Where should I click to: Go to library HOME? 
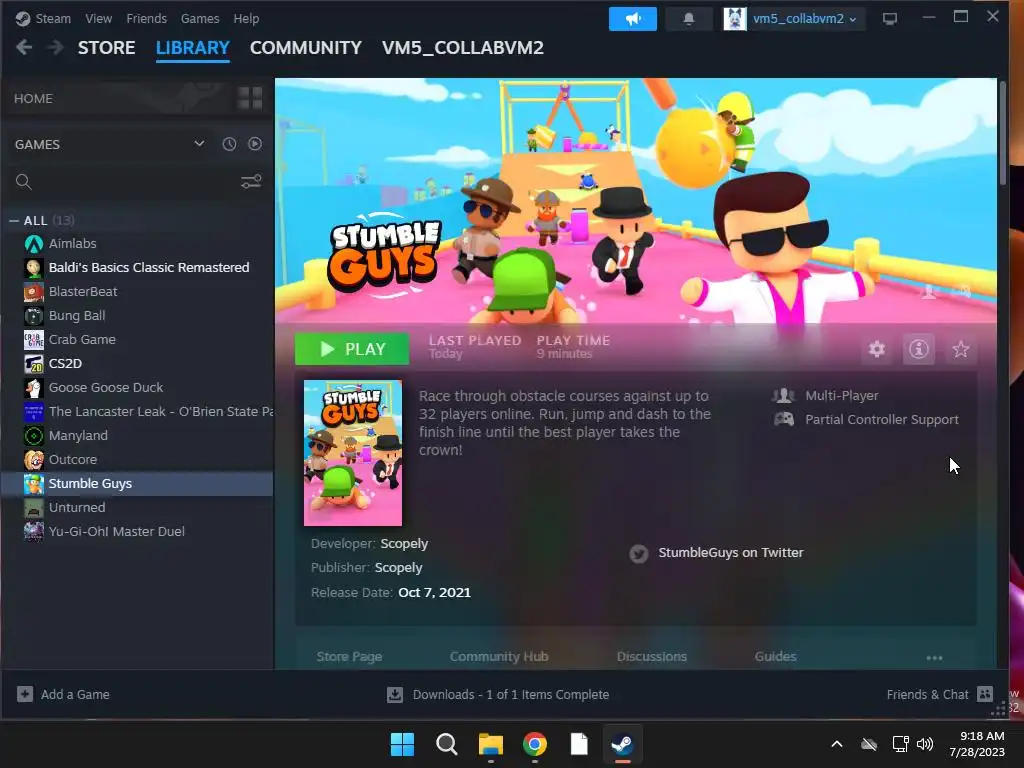[x=33, y=98]
